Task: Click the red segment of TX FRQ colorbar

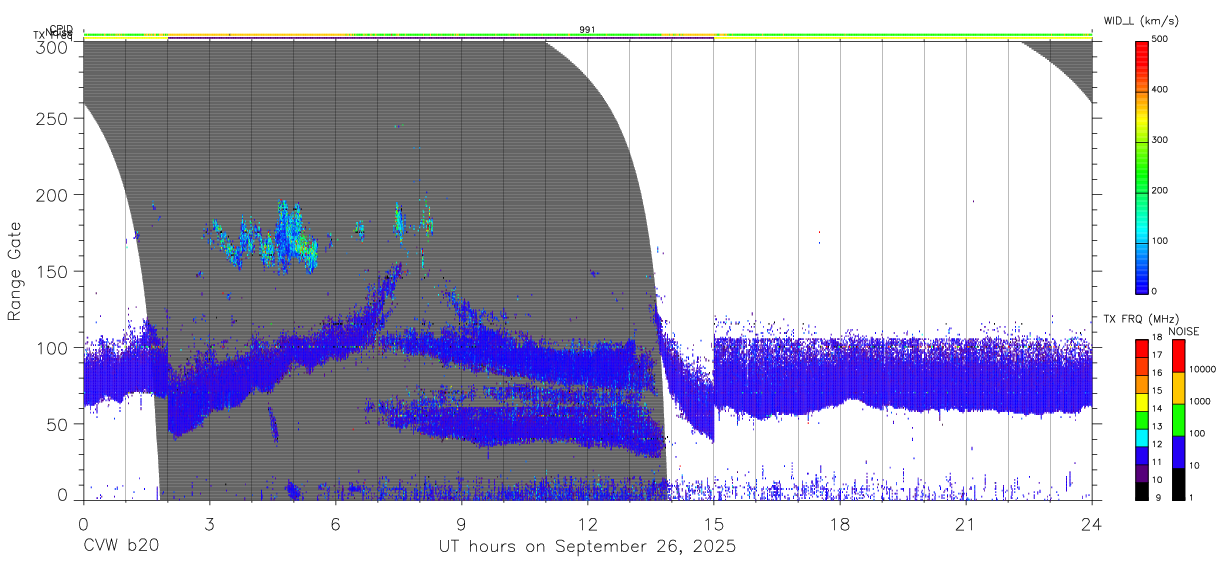Action: [1141, 347]
